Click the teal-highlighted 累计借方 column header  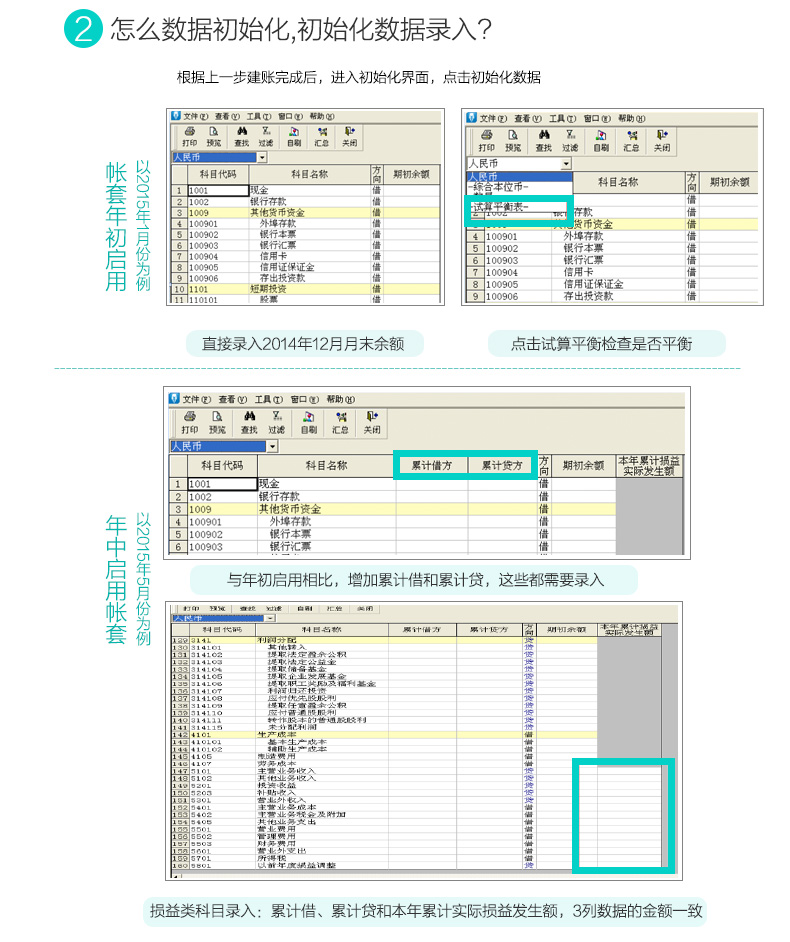pos(431,465)
